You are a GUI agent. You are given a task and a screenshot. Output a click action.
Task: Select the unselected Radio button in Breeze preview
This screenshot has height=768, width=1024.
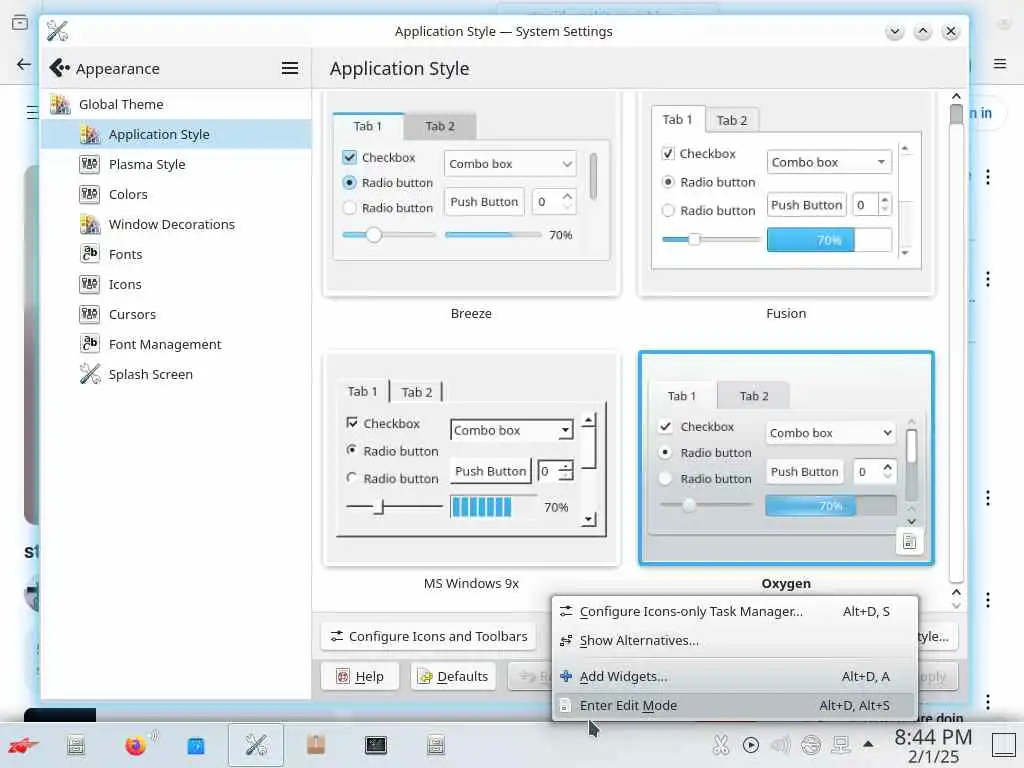tap(349, 208)
